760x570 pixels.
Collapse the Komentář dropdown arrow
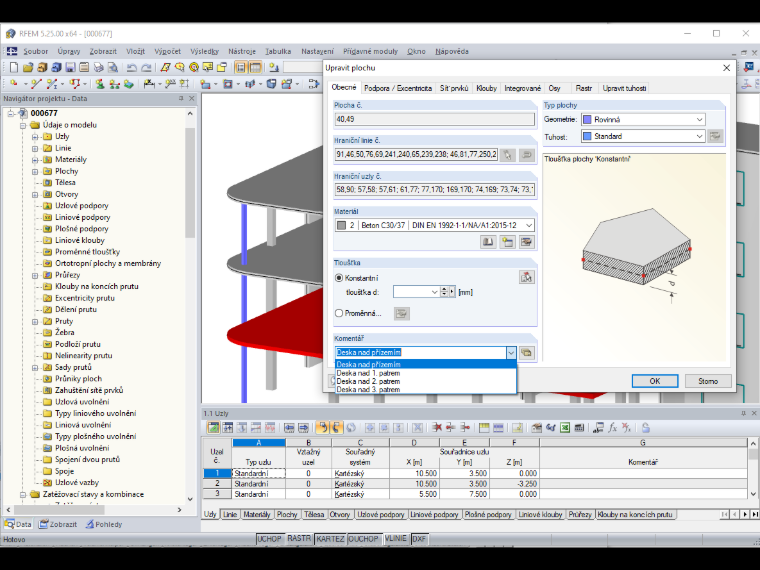tap(511, 352)
